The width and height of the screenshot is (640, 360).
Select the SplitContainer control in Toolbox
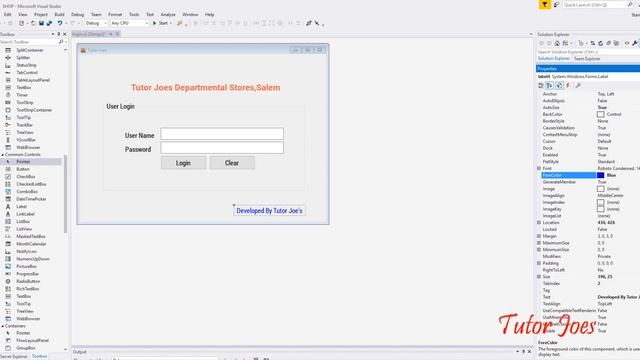[x=29, y=50]
